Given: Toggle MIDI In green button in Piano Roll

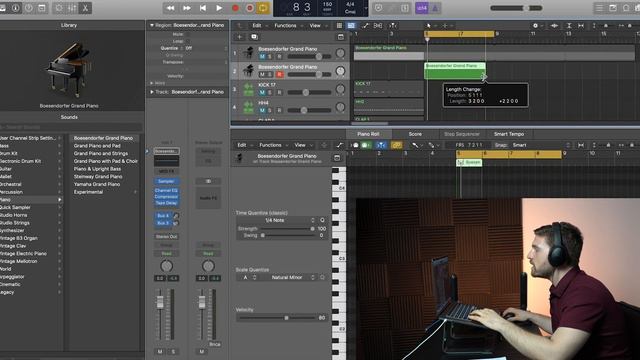Looking at the screenshot, I should coord(365,145).
